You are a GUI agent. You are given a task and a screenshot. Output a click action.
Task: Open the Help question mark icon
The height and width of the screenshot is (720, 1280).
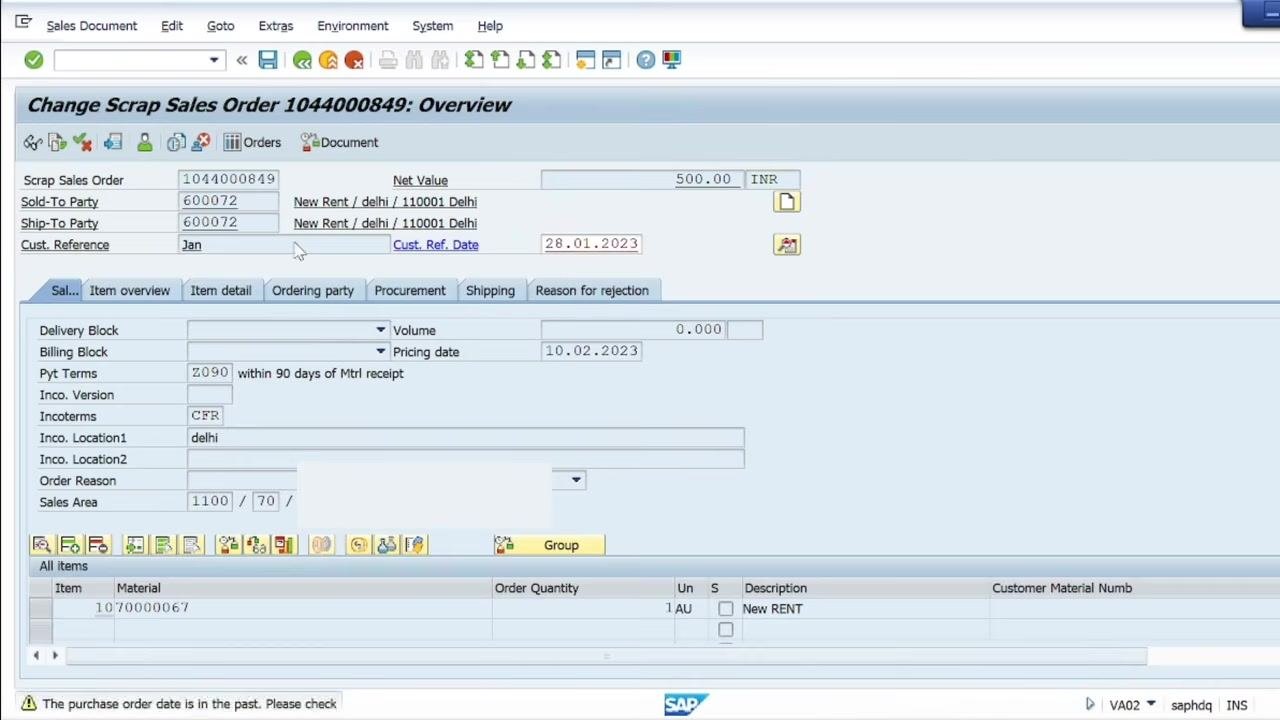[x=646, y=60]
